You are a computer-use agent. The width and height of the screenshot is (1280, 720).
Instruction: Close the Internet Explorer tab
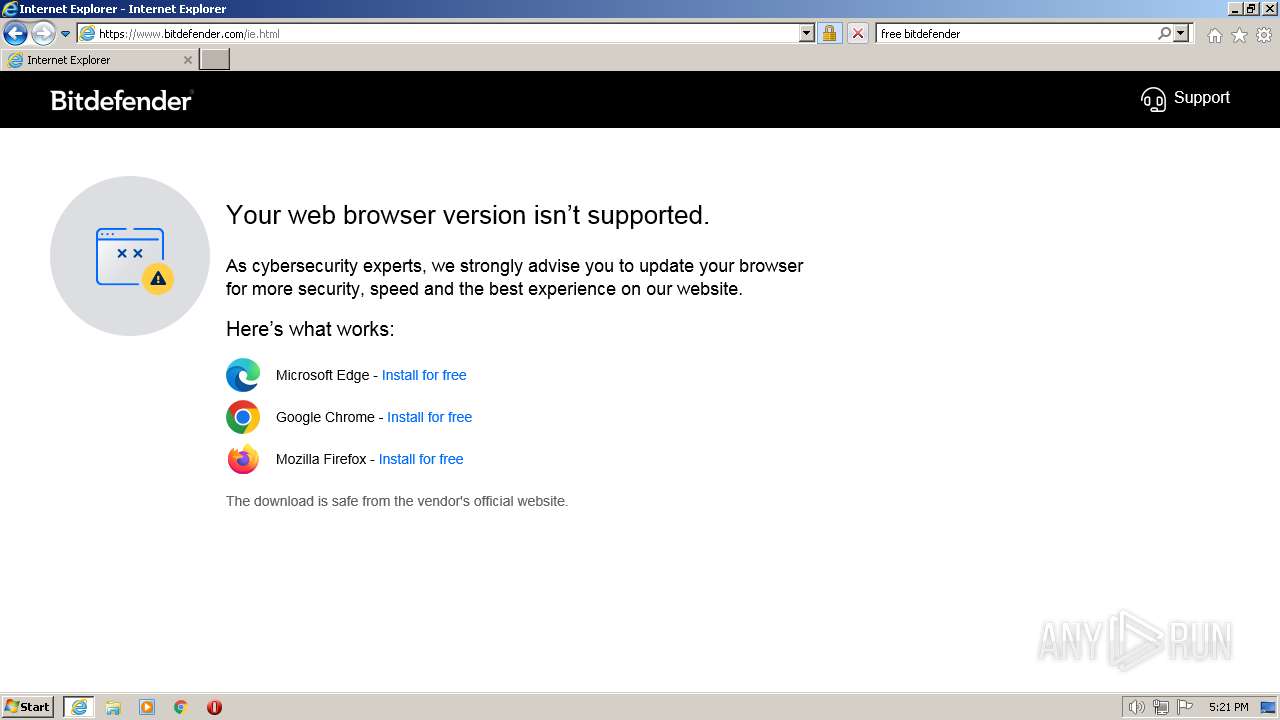[187, 60]
